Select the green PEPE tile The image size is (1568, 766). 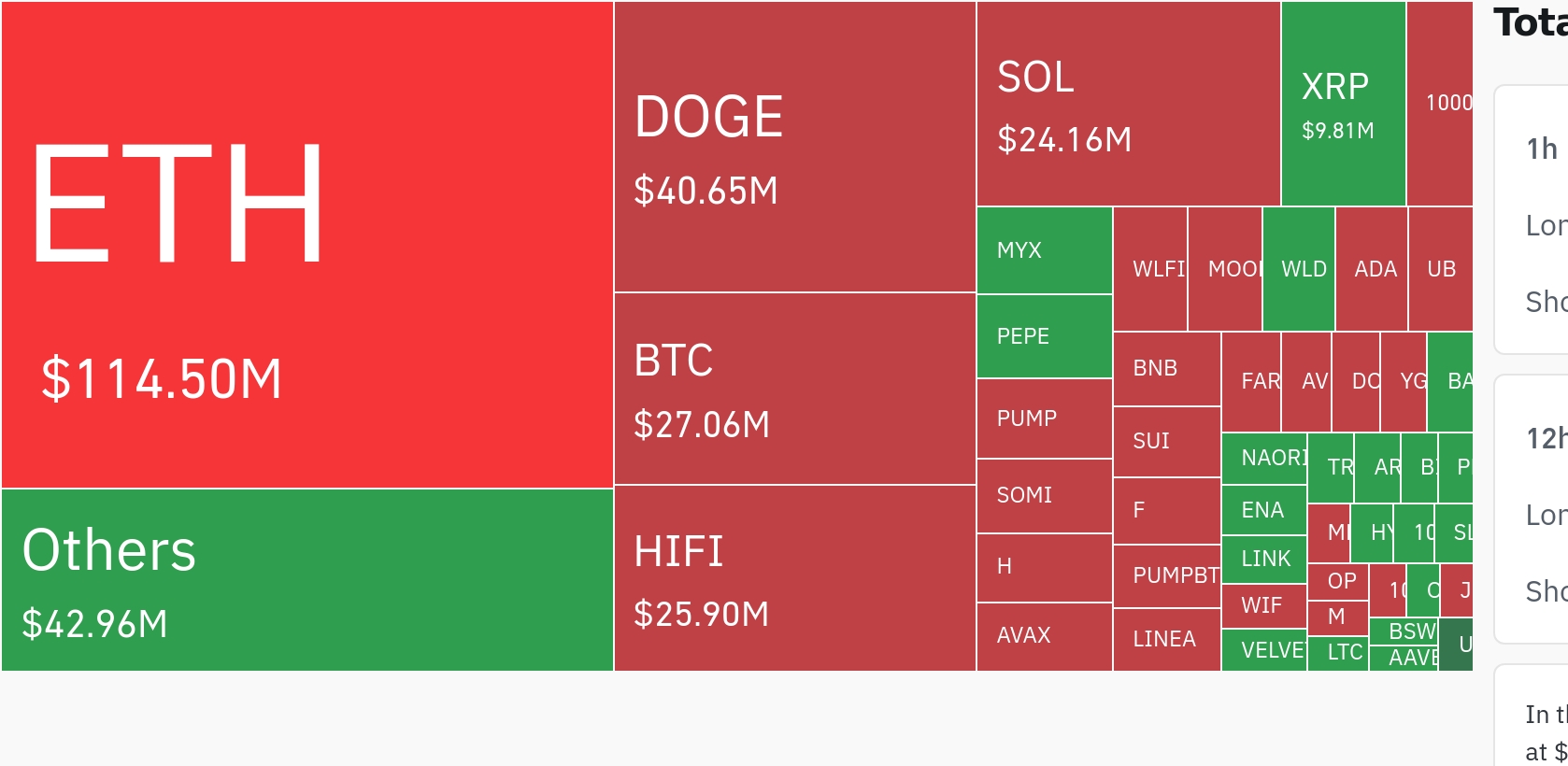click(x=1044, y=336)
